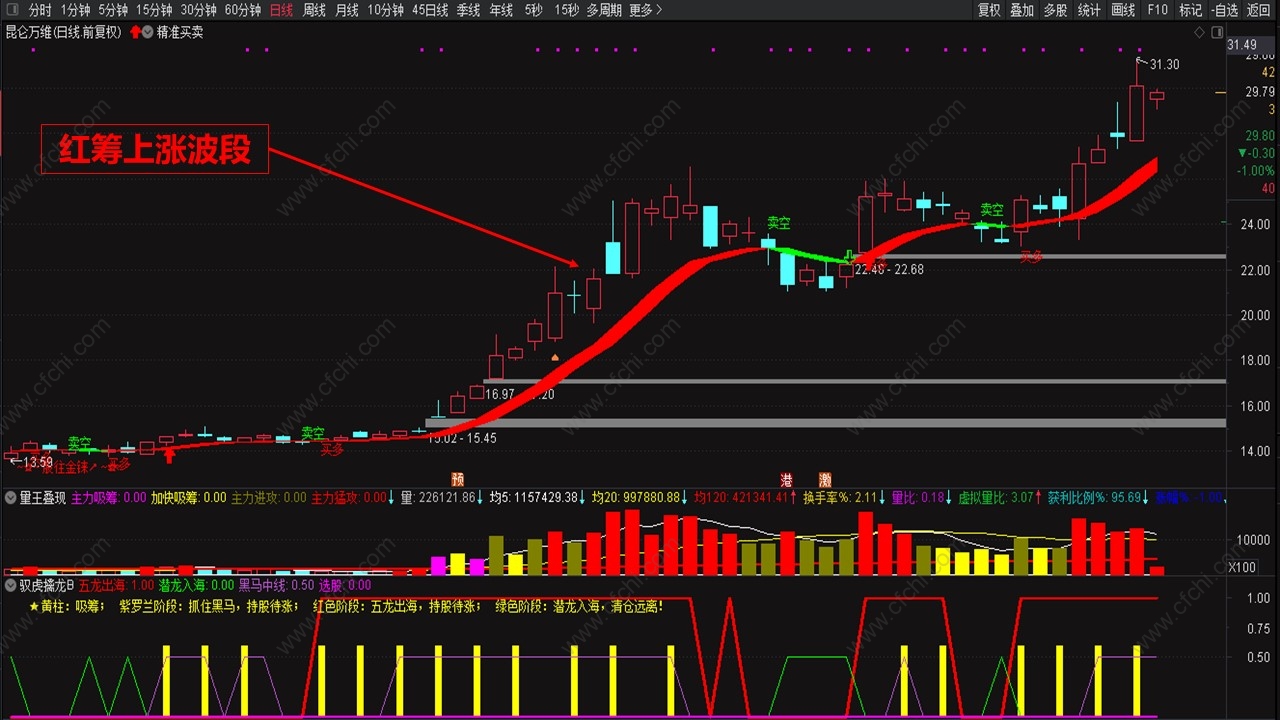Click the orange triangle marker below candles

[x=555, y=356]
